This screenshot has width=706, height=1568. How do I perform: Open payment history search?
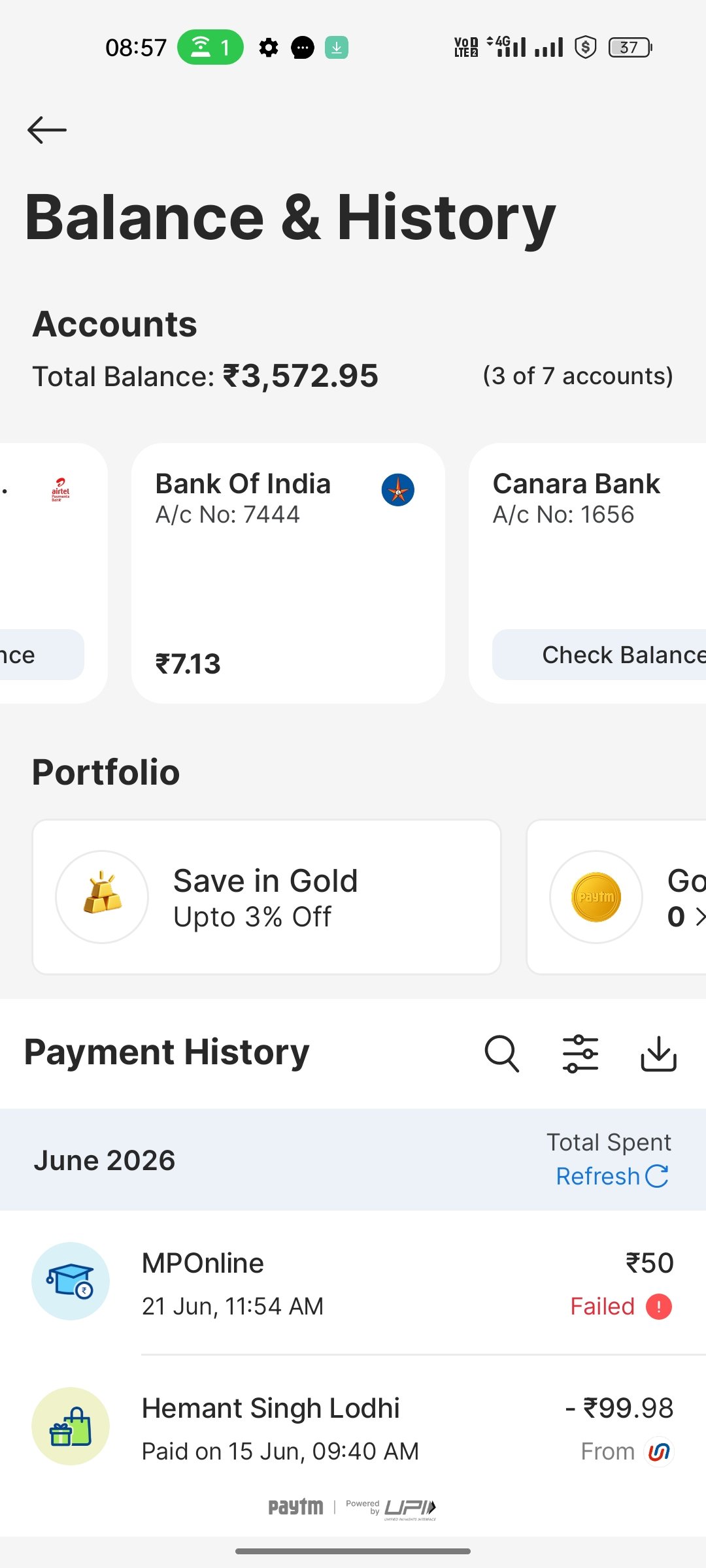coord(501,1054)
